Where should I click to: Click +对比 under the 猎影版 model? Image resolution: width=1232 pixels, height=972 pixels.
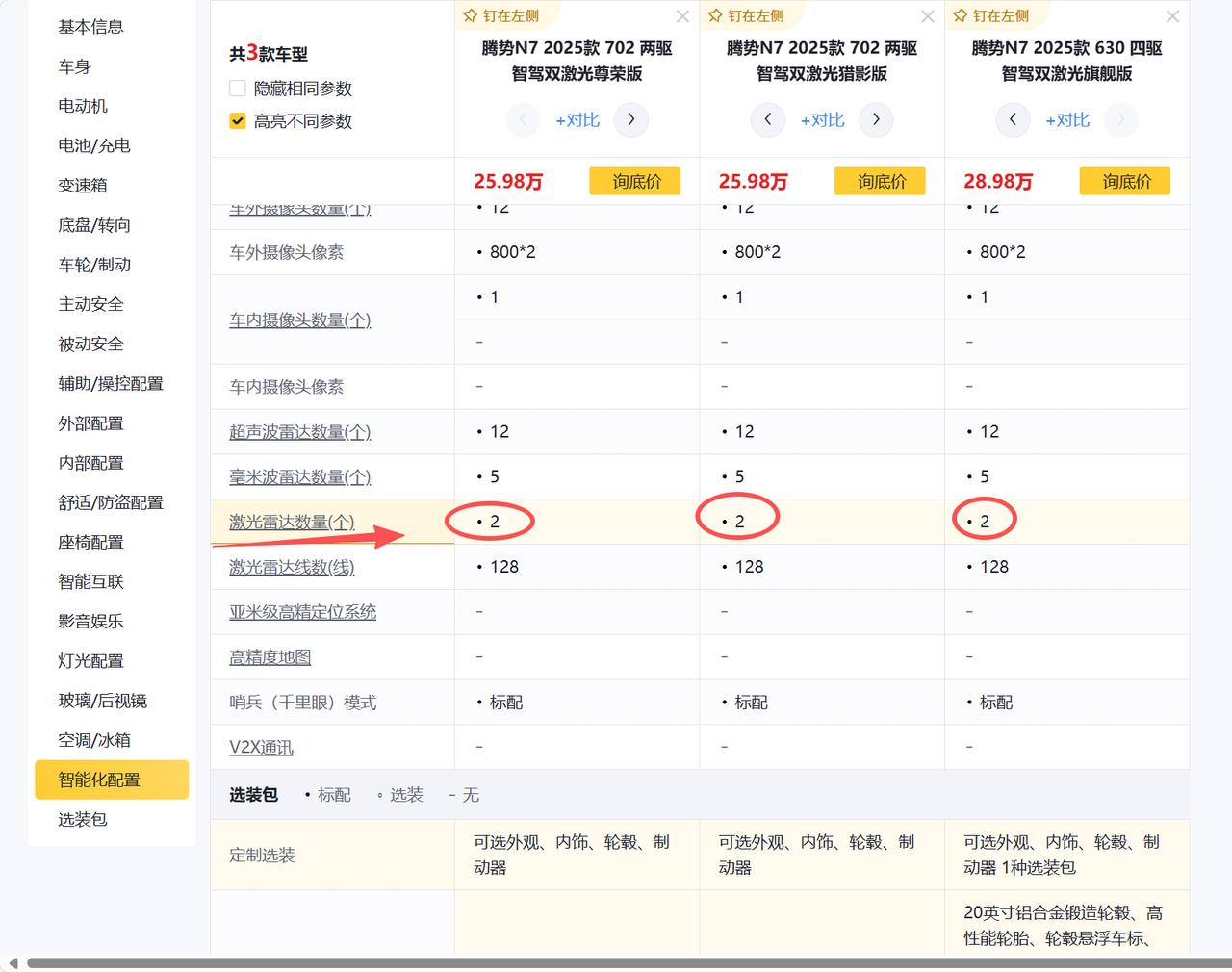click(x=823, y=120)
